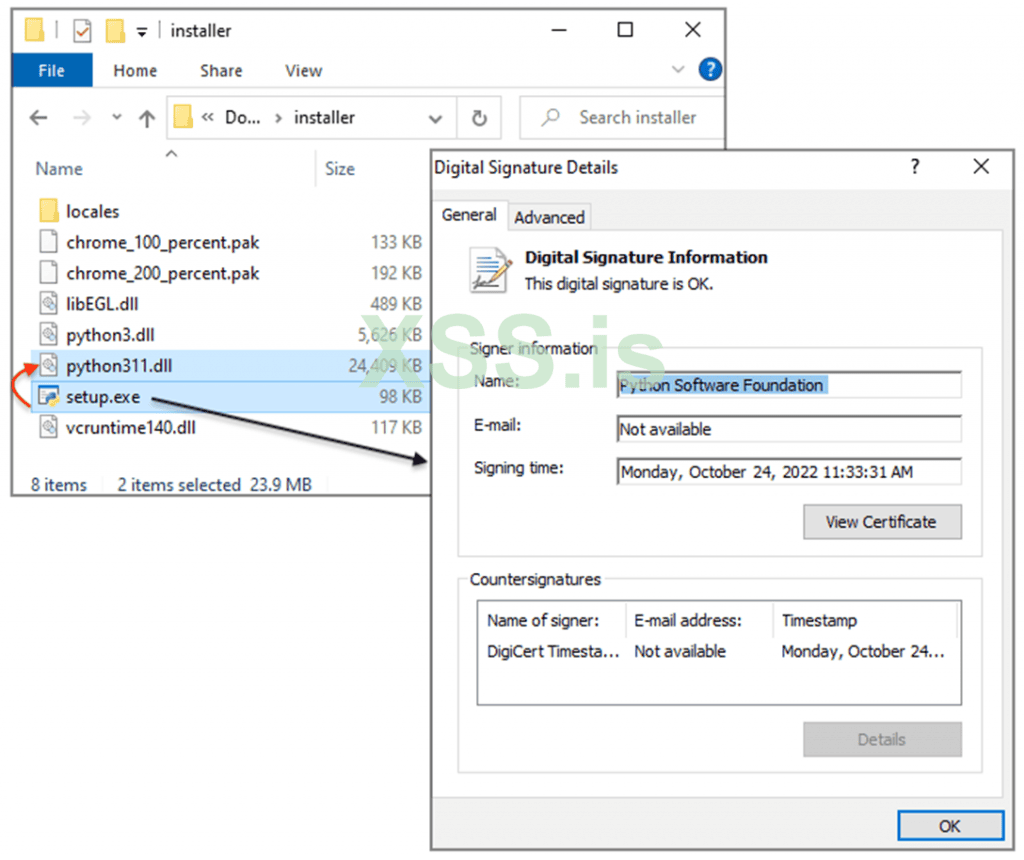The height and width of the screenshot is (860, 1024).
Task: Click the python3.dll file icon
Action: pyautogui.click(x=48, y=334)
